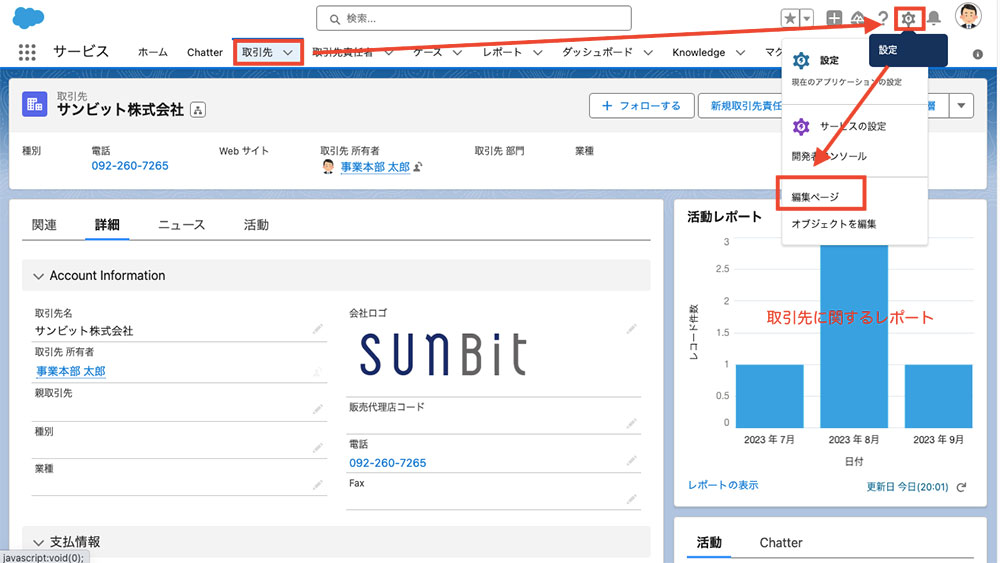This screenshot has height=563, width=1000.
Task: Click the change owner icon in header
Action: click(x=418, y=167)
